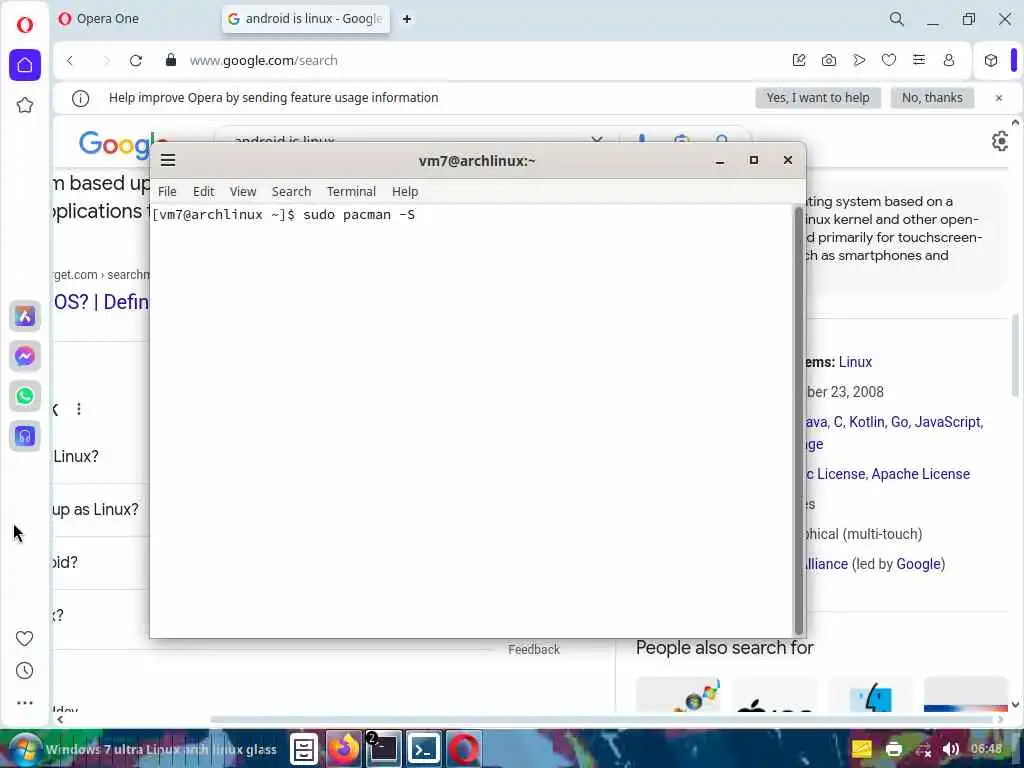Open the printer tray icon
This screenshot has height=768, width=1024.
tap(893, 749)
